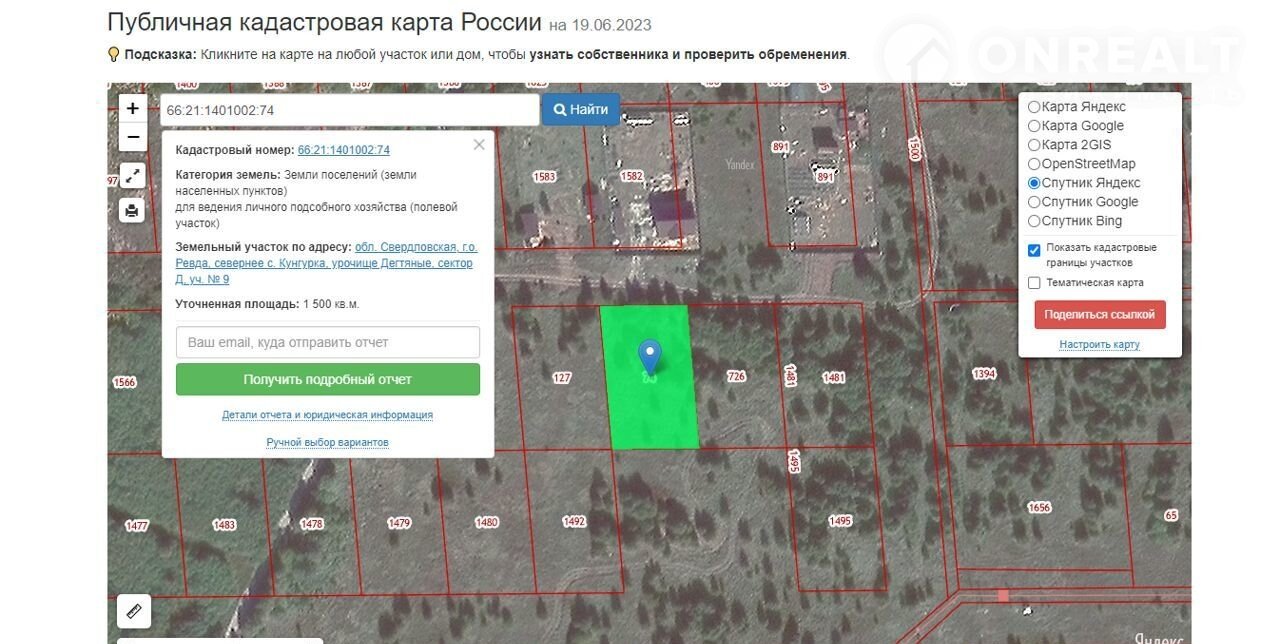
Task: Uncheck Показать кадастровые границы участков
Action: pos(1034,249)
